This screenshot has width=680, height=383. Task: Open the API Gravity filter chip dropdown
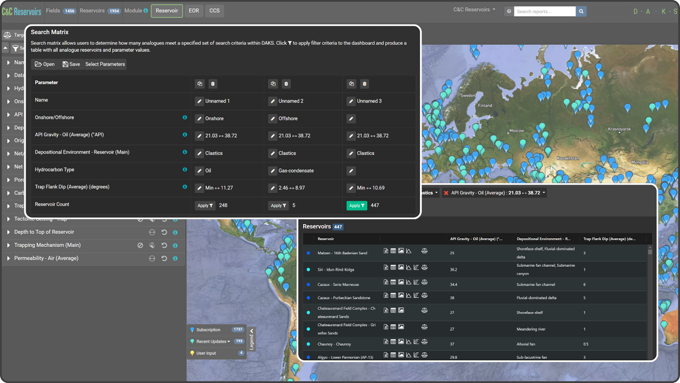point(544,193)
